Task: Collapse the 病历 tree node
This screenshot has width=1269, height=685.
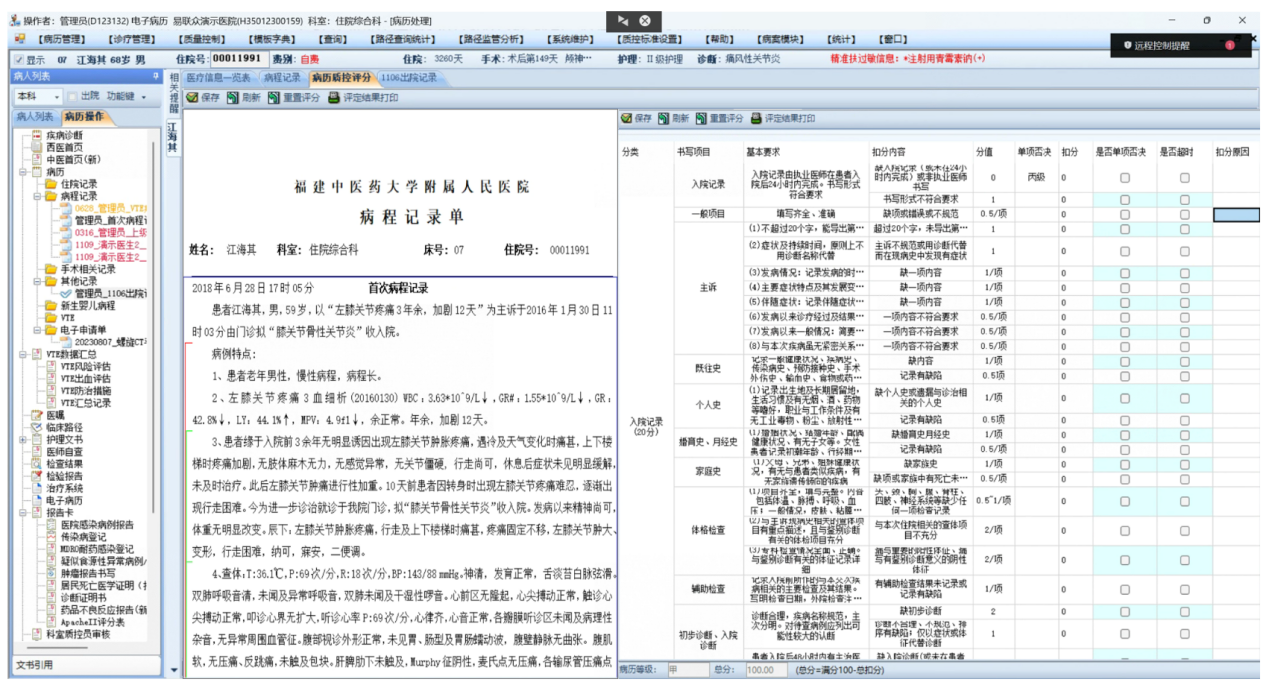Action: coord(24,172)
